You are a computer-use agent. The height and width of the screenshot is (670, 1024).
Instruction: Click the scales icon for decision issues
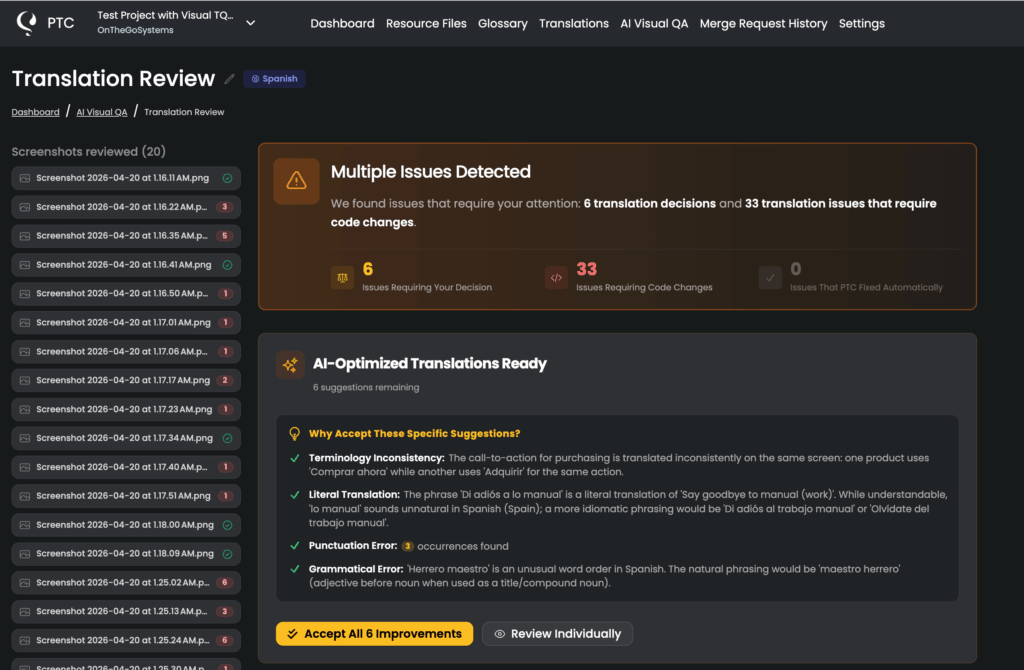click(x=342, y=278)
